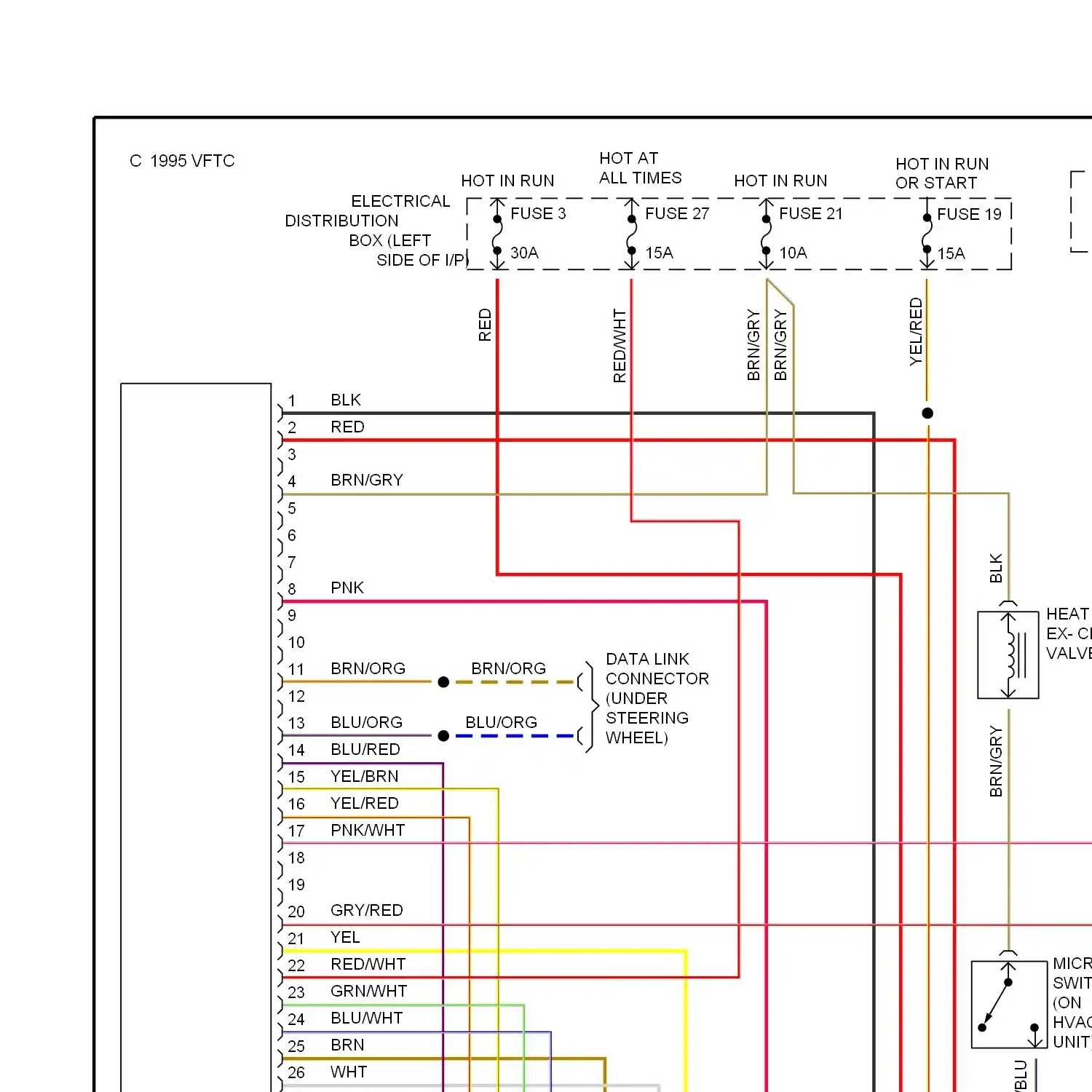Click the 'DATA LINK CONNECTOR' label

coord(657,698)
